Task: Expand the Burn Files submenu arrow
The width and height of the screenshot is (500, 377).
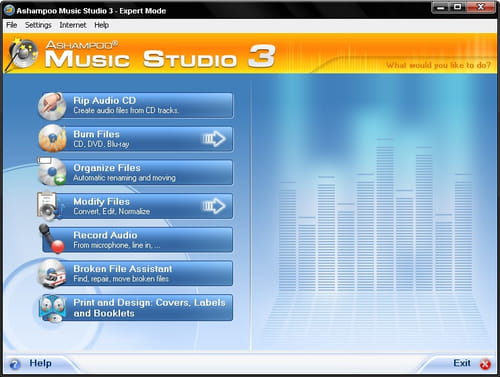Action: [x=214, y=139]
